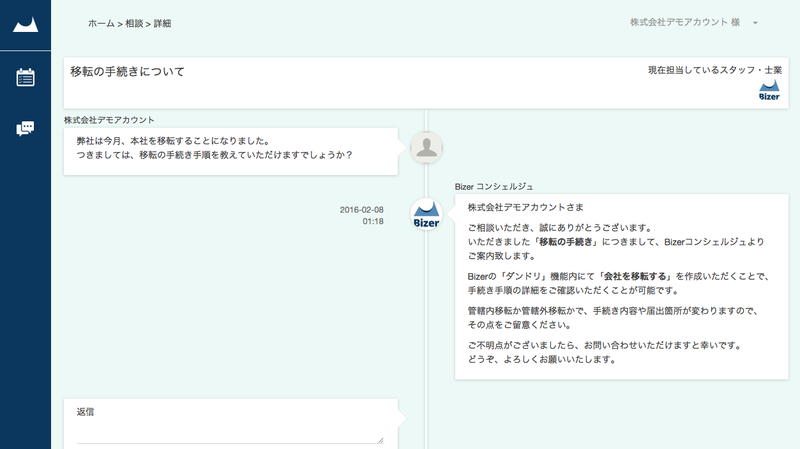Go to 相談 in the breadcrumb
Image resolution: width=800 pixels, height=449 pixels.
pos(134,23)
